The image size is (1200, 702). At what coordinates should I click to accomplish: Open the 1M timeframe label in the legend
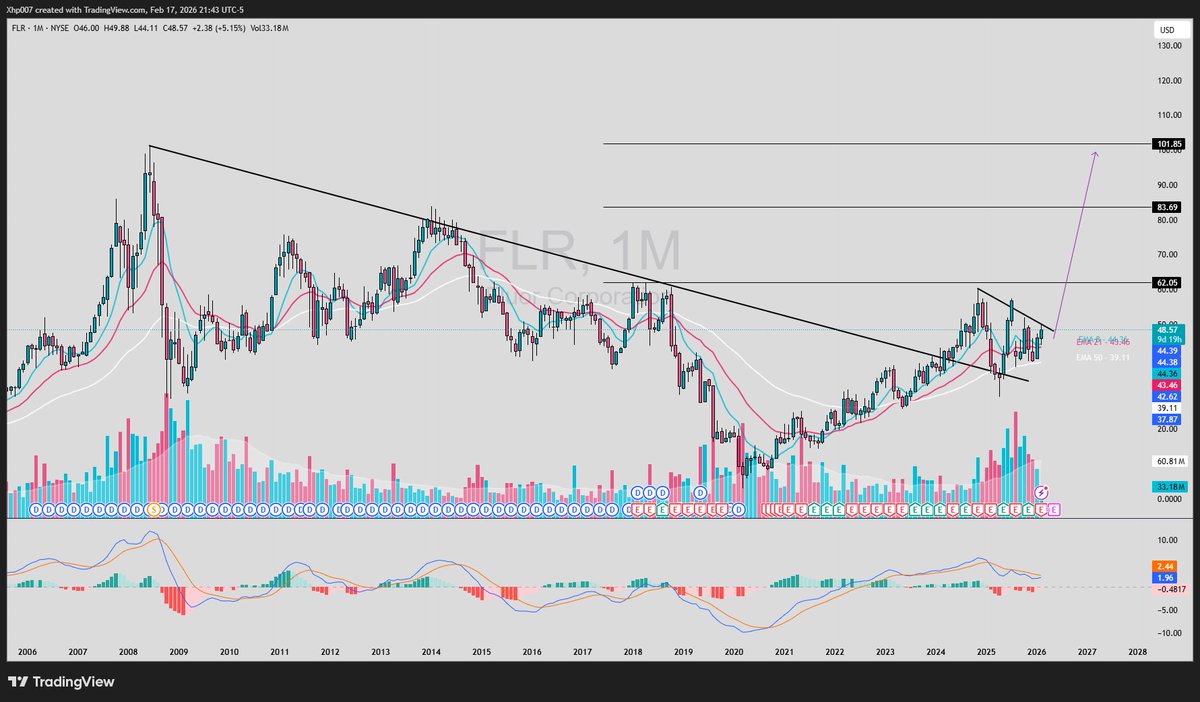coord(45,28)
